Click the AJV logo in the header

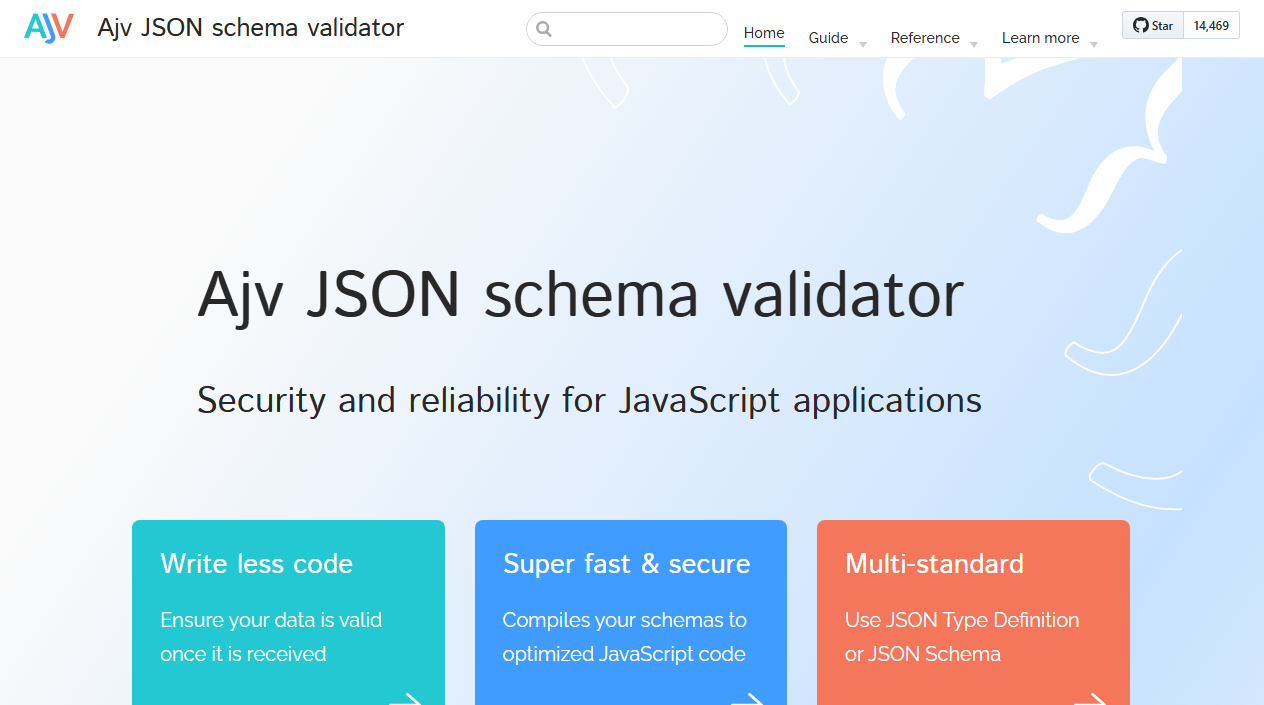(48, 27)
